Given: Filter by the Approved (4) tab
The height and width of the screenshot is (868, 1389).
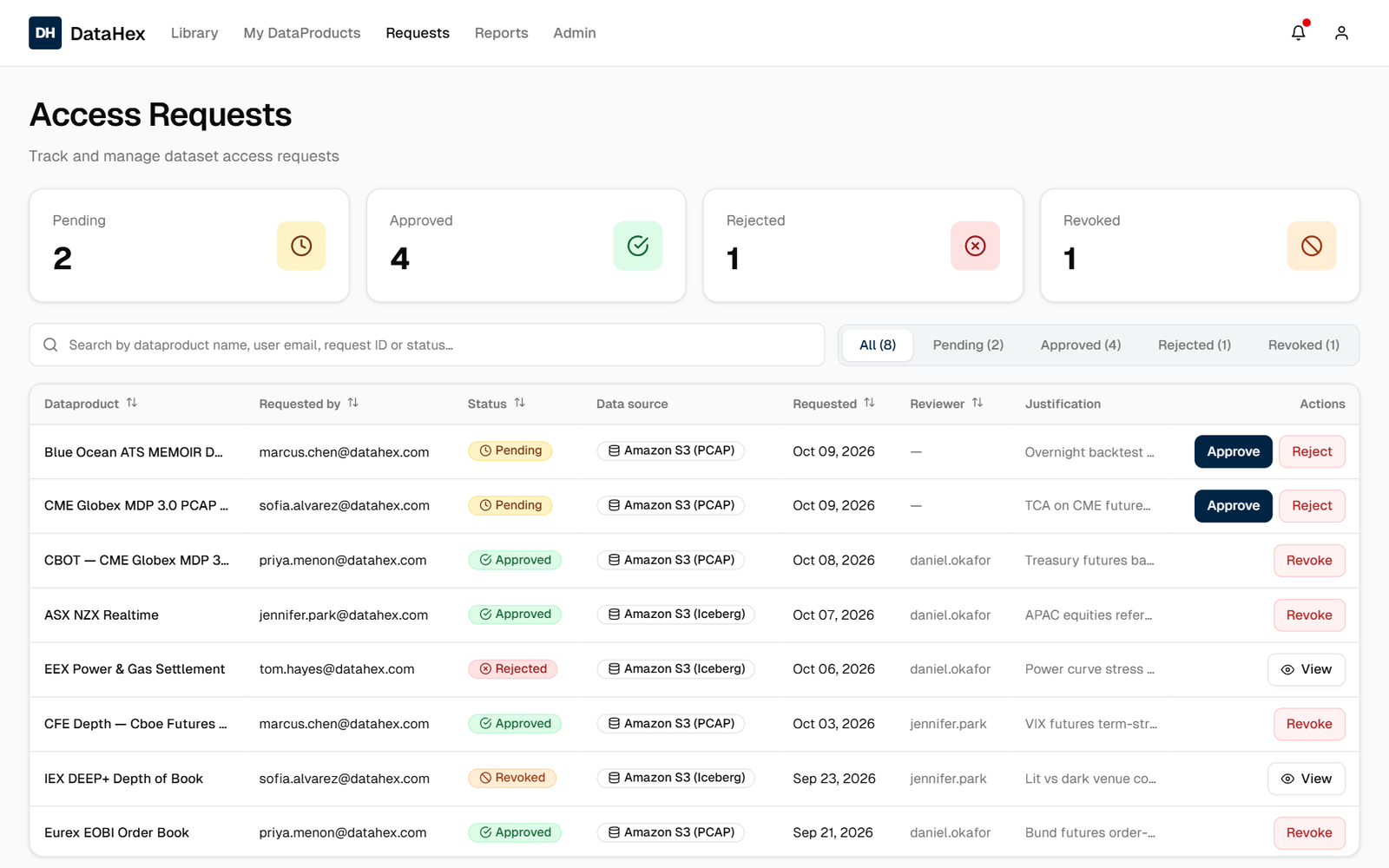Looking at the screenshot, I should [x=1081, y=345].
